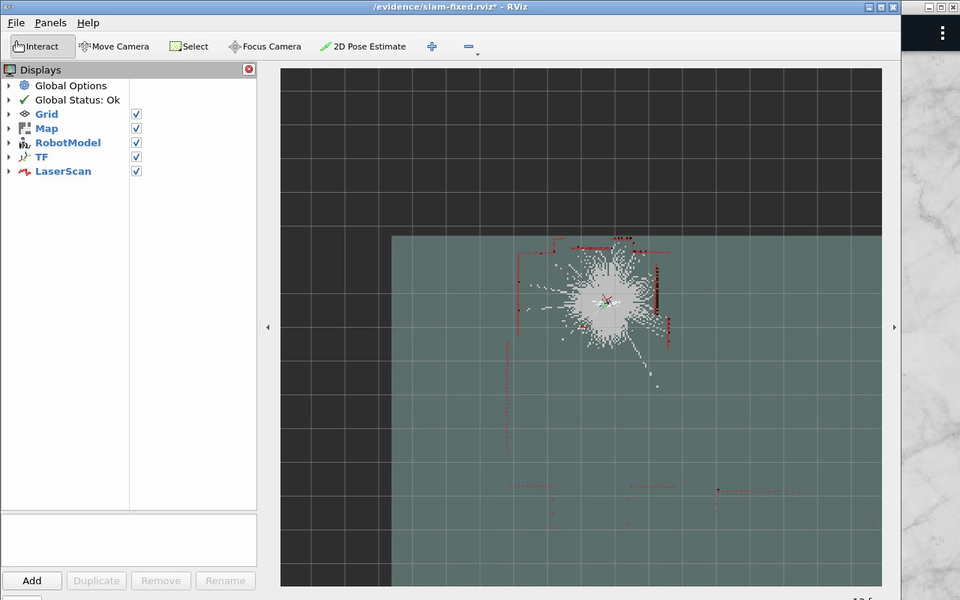This screenshot has height=600, width=960.
Task: Click the Grid display icon
Action: (24, 114)
